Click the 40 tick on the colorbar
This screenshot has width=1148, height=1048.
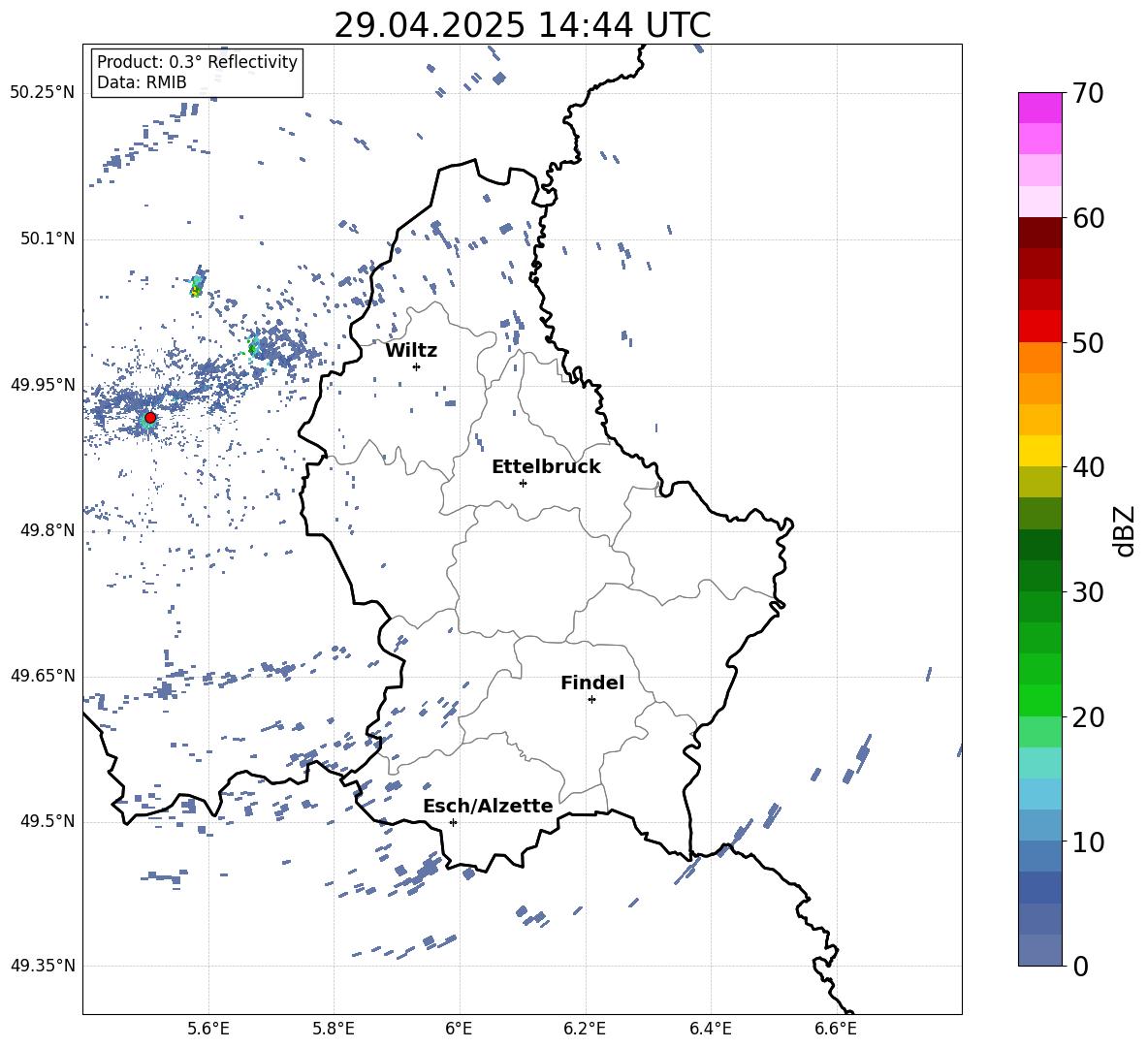[x=1089, y=467]
